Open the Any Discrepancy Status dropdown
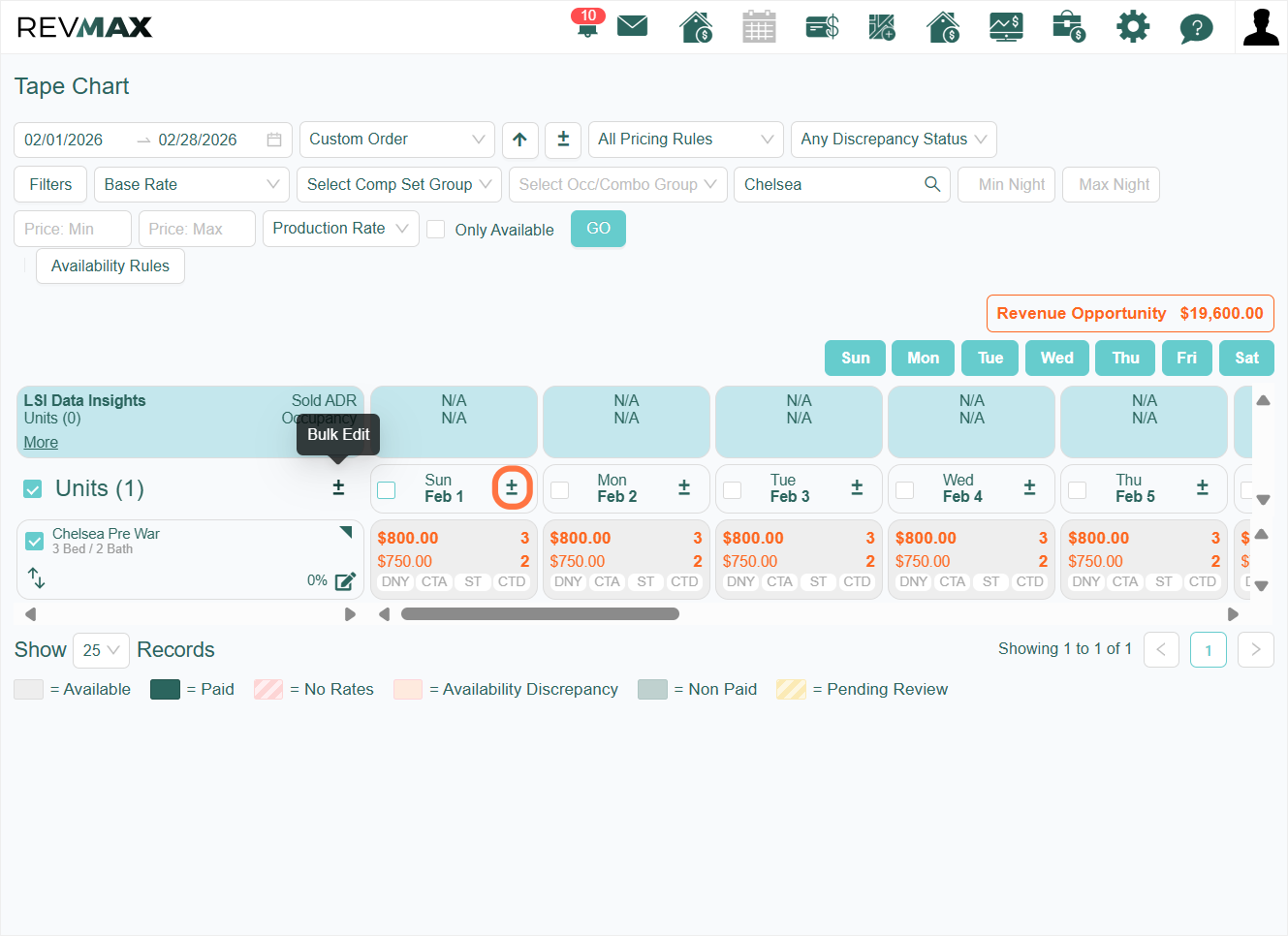This screenshot has height=936, width=1288. tap(894, 140)
